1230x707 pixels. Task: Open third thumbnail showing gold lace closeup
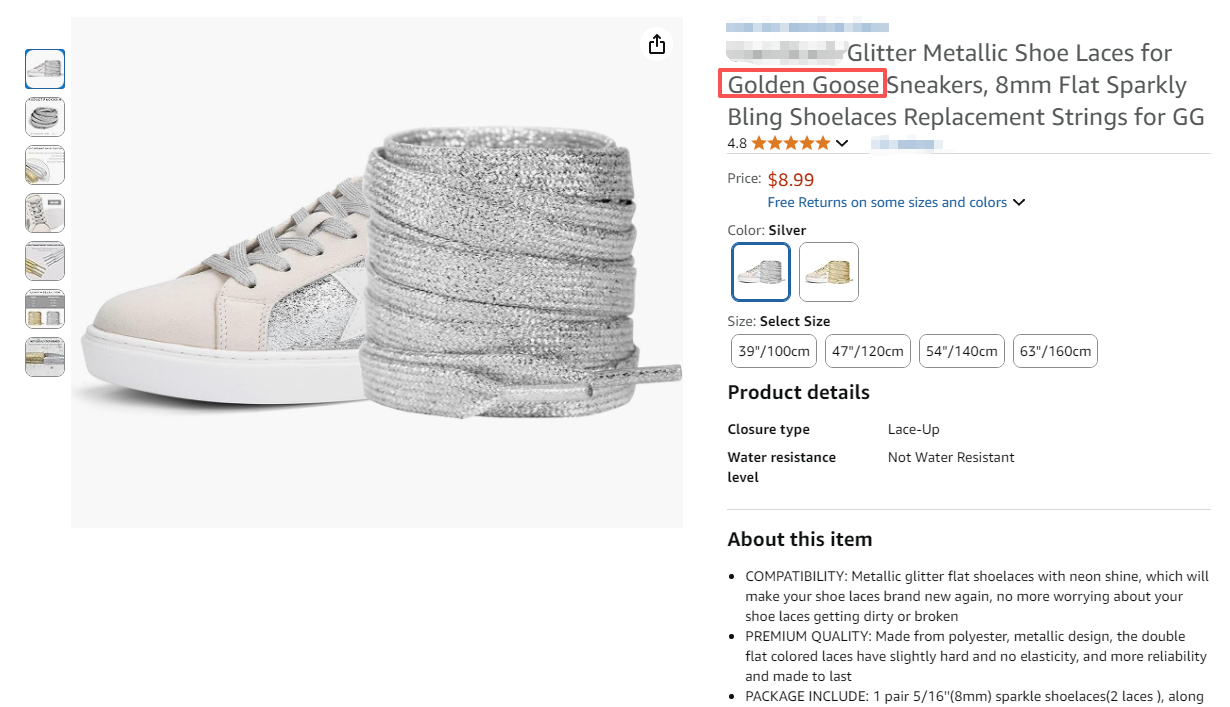coord(45,165)
